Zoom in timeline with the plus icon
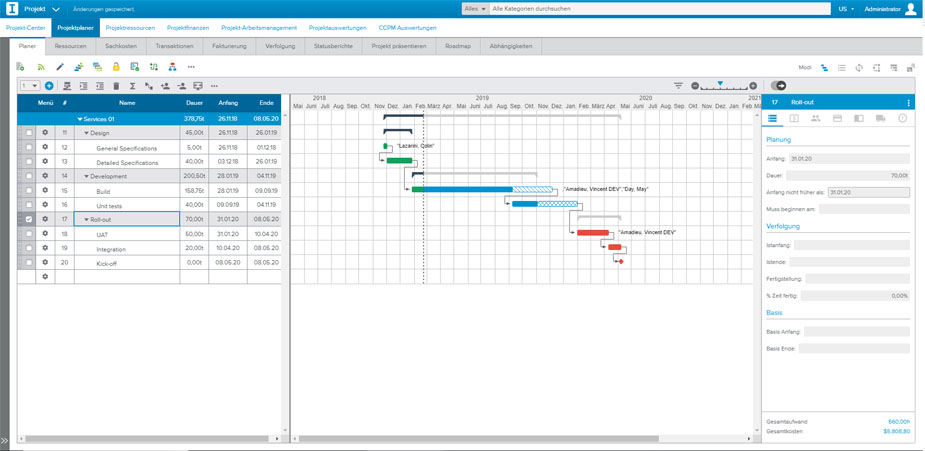925x451 pixels. 753,86
